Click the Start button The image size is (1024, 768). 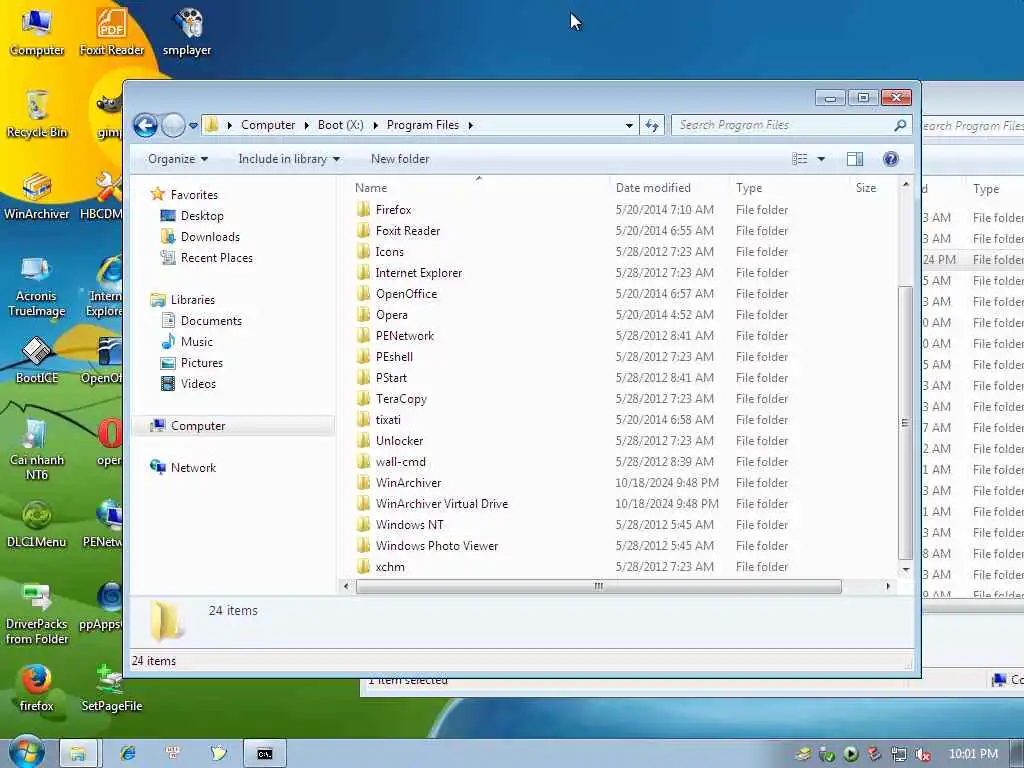tap(26, 752)
